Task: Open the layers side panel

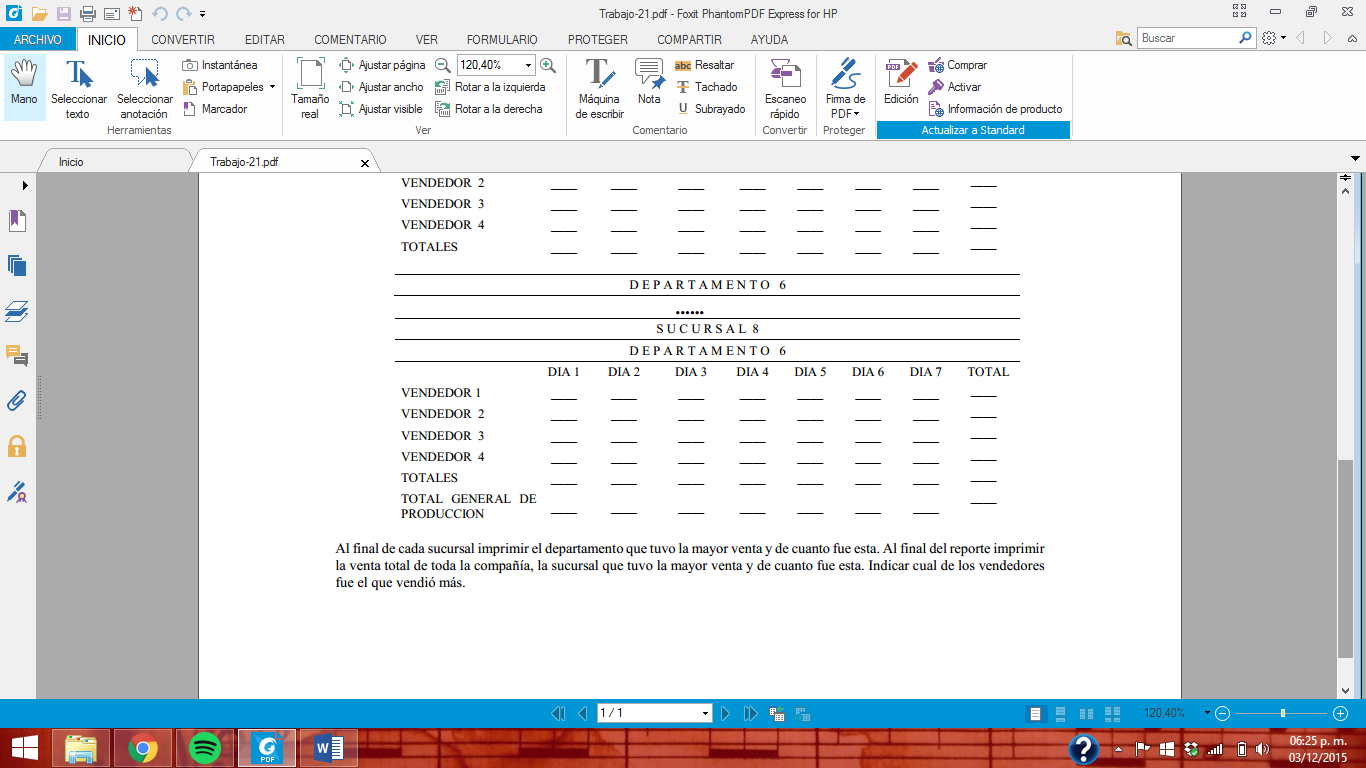Action: coord(17,311)
